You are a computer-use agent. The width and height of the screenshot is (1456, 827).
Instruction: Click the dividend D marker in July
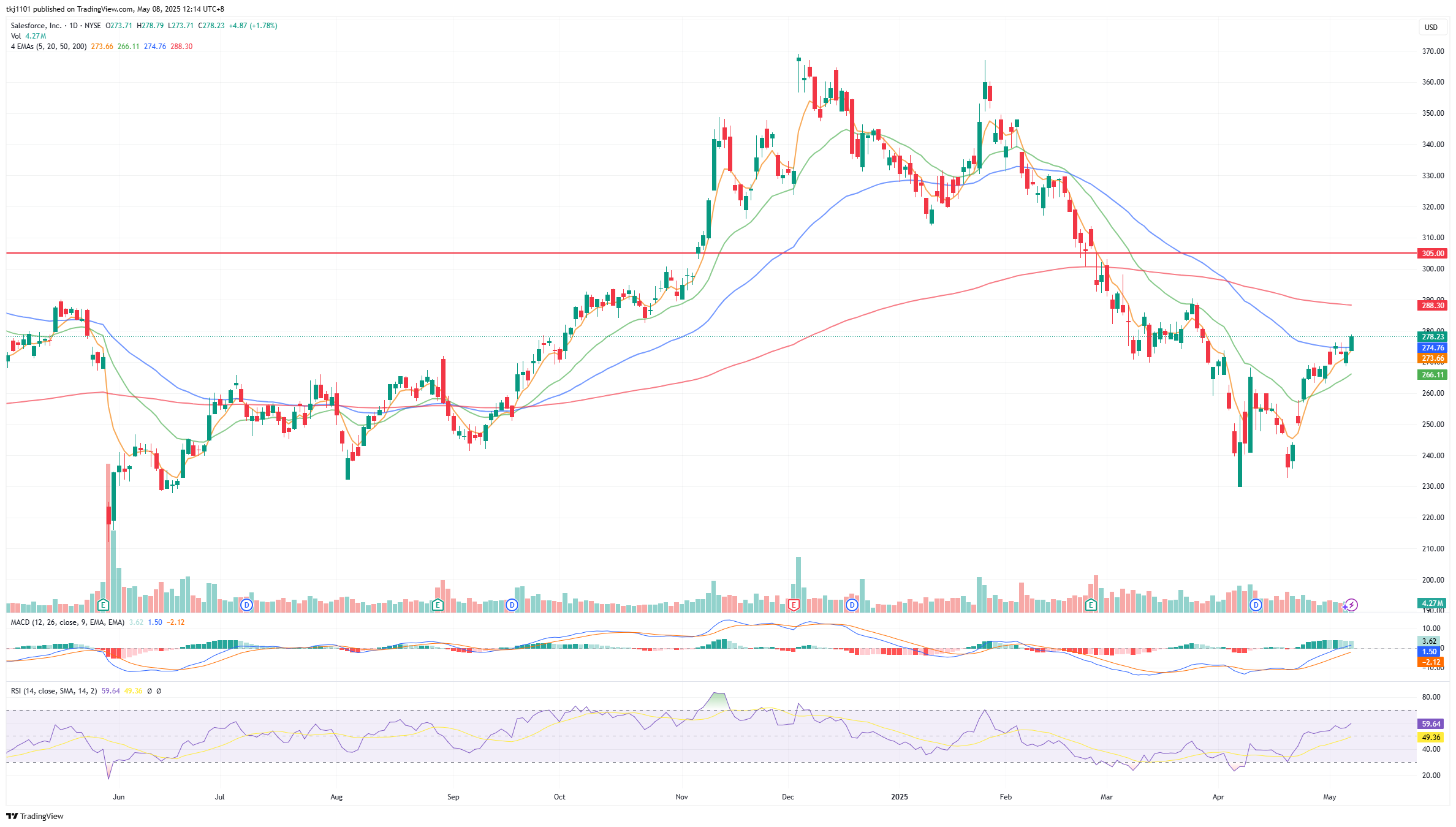[246, 605]
